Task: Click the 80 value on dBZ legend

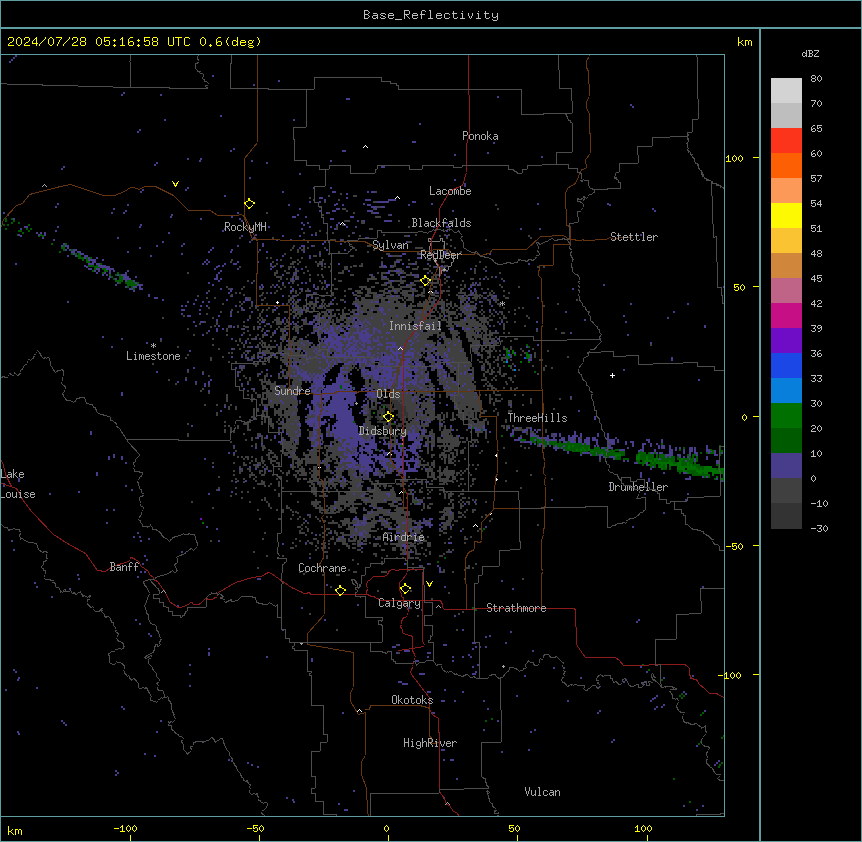Action: [816, 79]
